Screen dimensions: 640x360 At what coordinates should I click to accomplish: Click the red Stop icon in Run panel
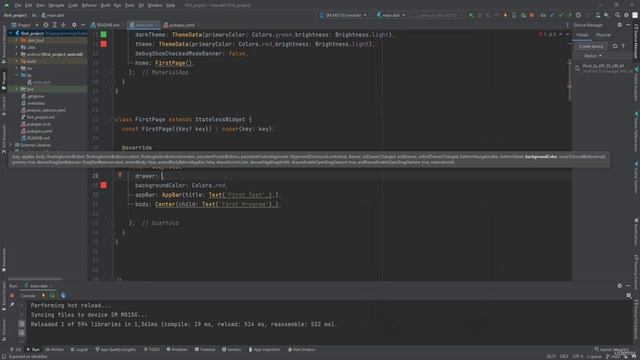[12, 296]
